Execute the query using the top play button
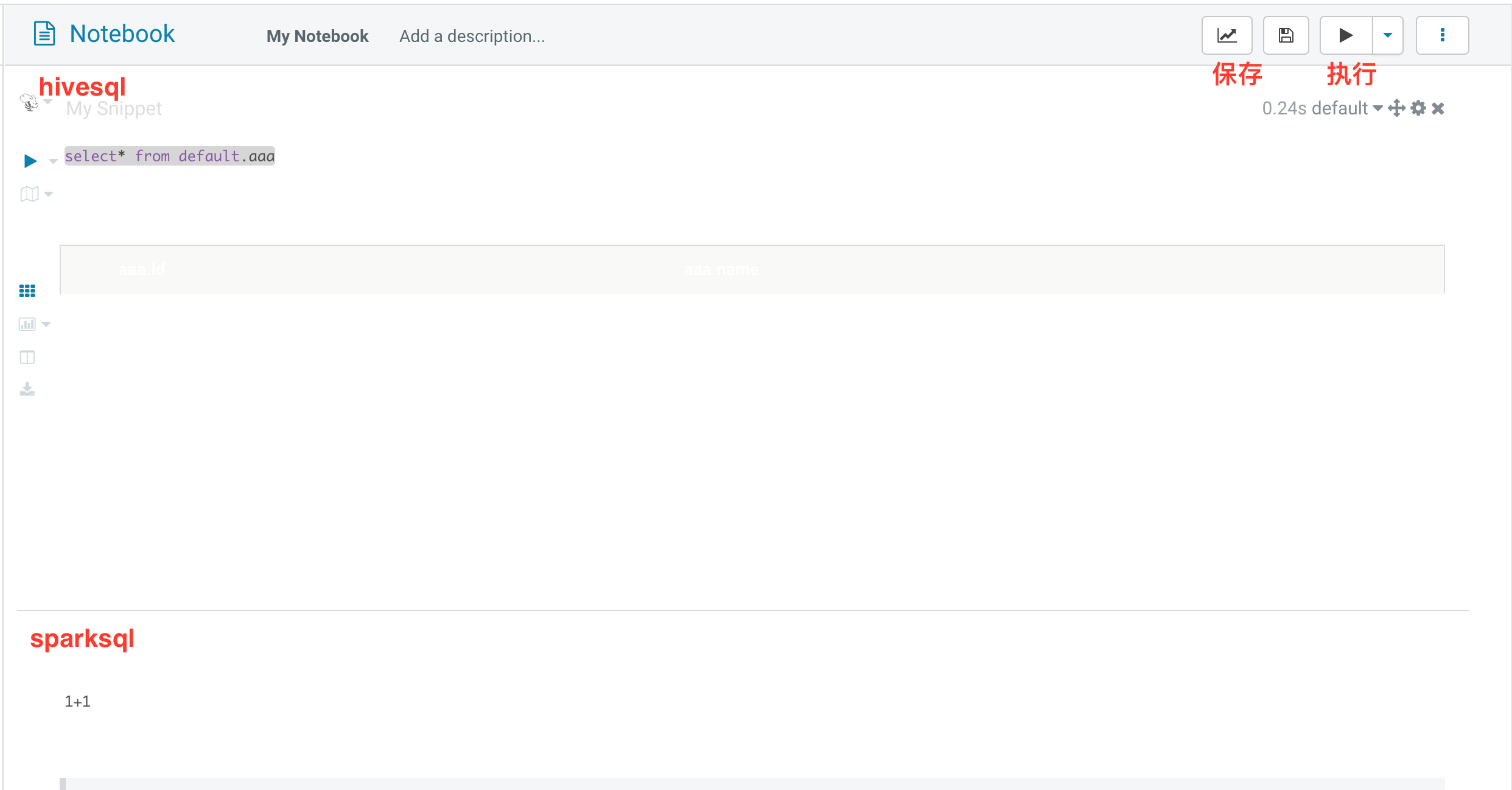 coord(1345,35)
